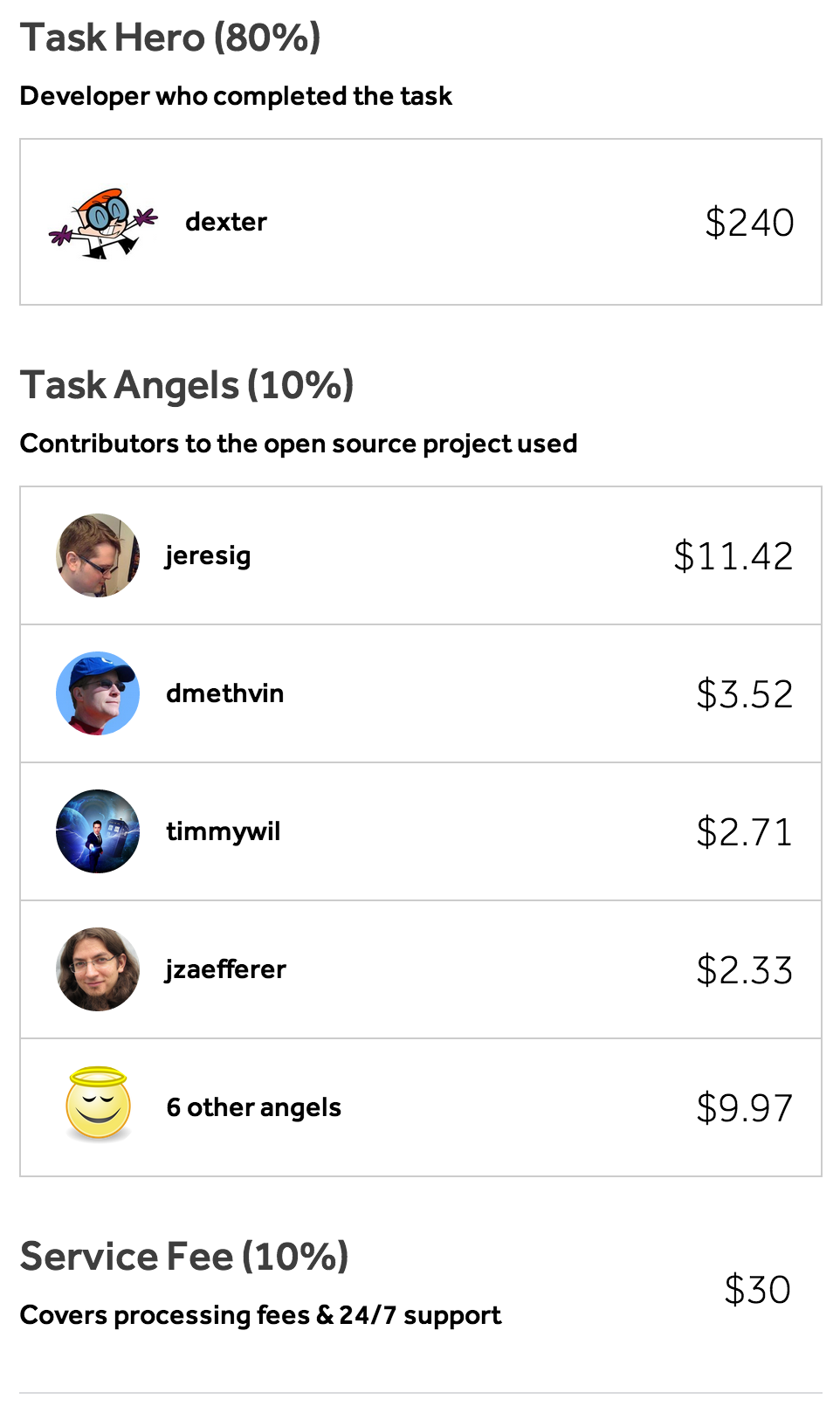Select jzaefferer's profile photo
This screenshot has width=840, height=1413.
(98, 969)
